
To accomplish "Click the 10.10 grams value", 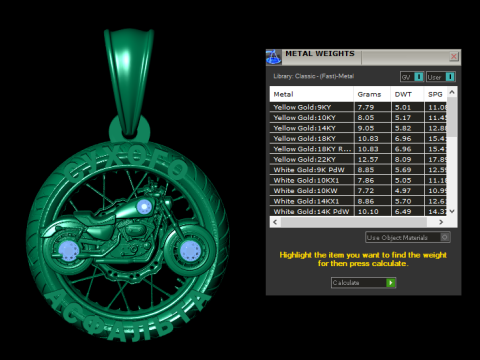I will tap(368, 212).
